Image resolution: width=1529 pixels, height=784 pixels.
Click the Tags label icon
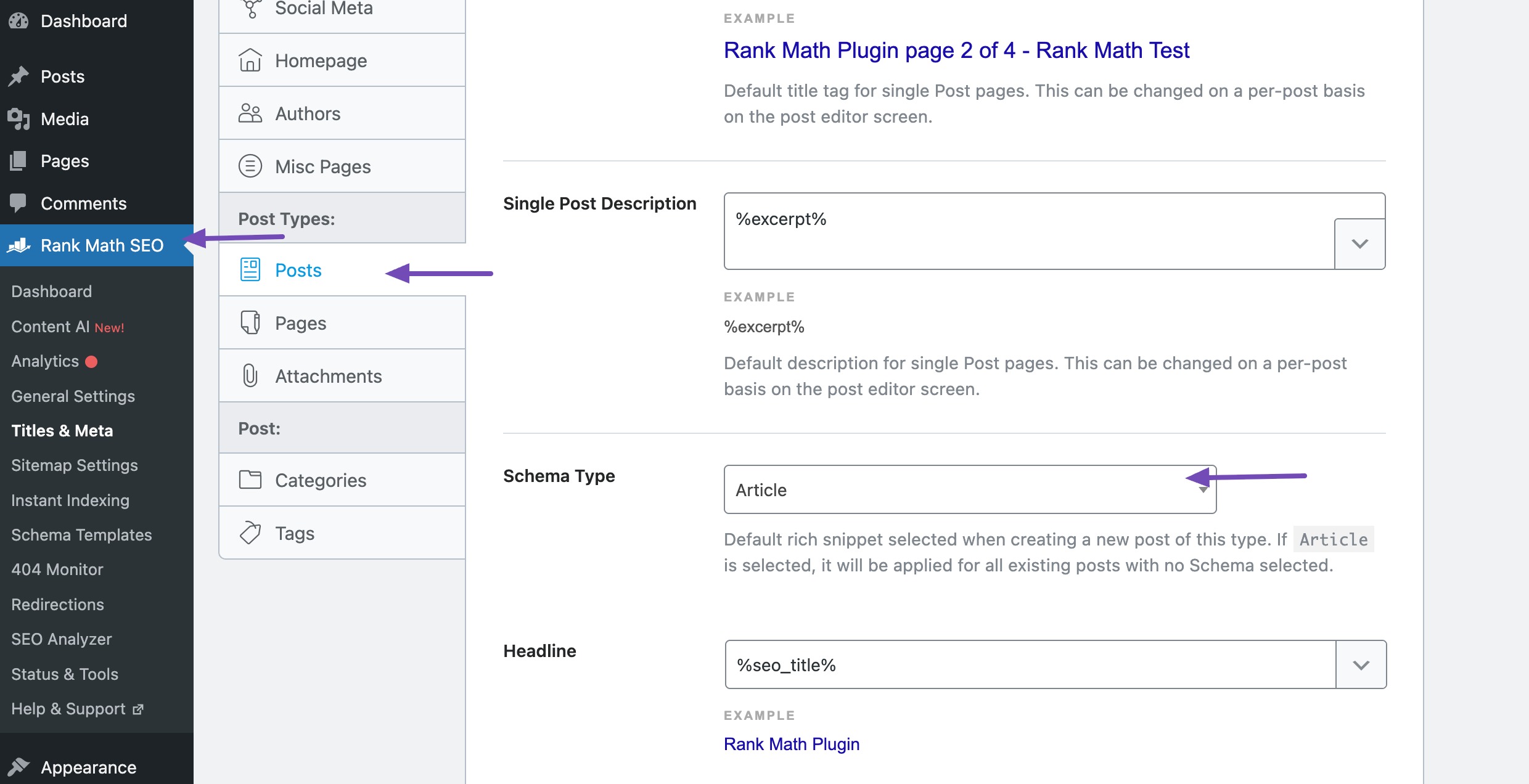[250, 533]
